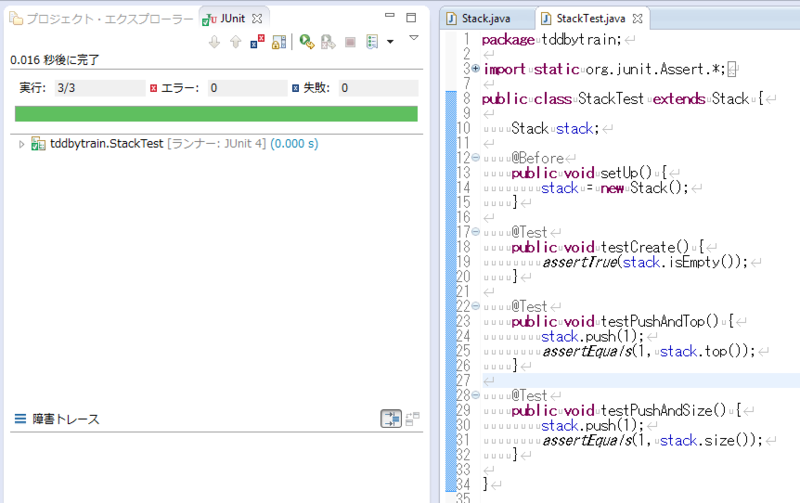The image size is (800, 503).
Task: Click the green JUnit progress bar
Action: coord(216,114)
